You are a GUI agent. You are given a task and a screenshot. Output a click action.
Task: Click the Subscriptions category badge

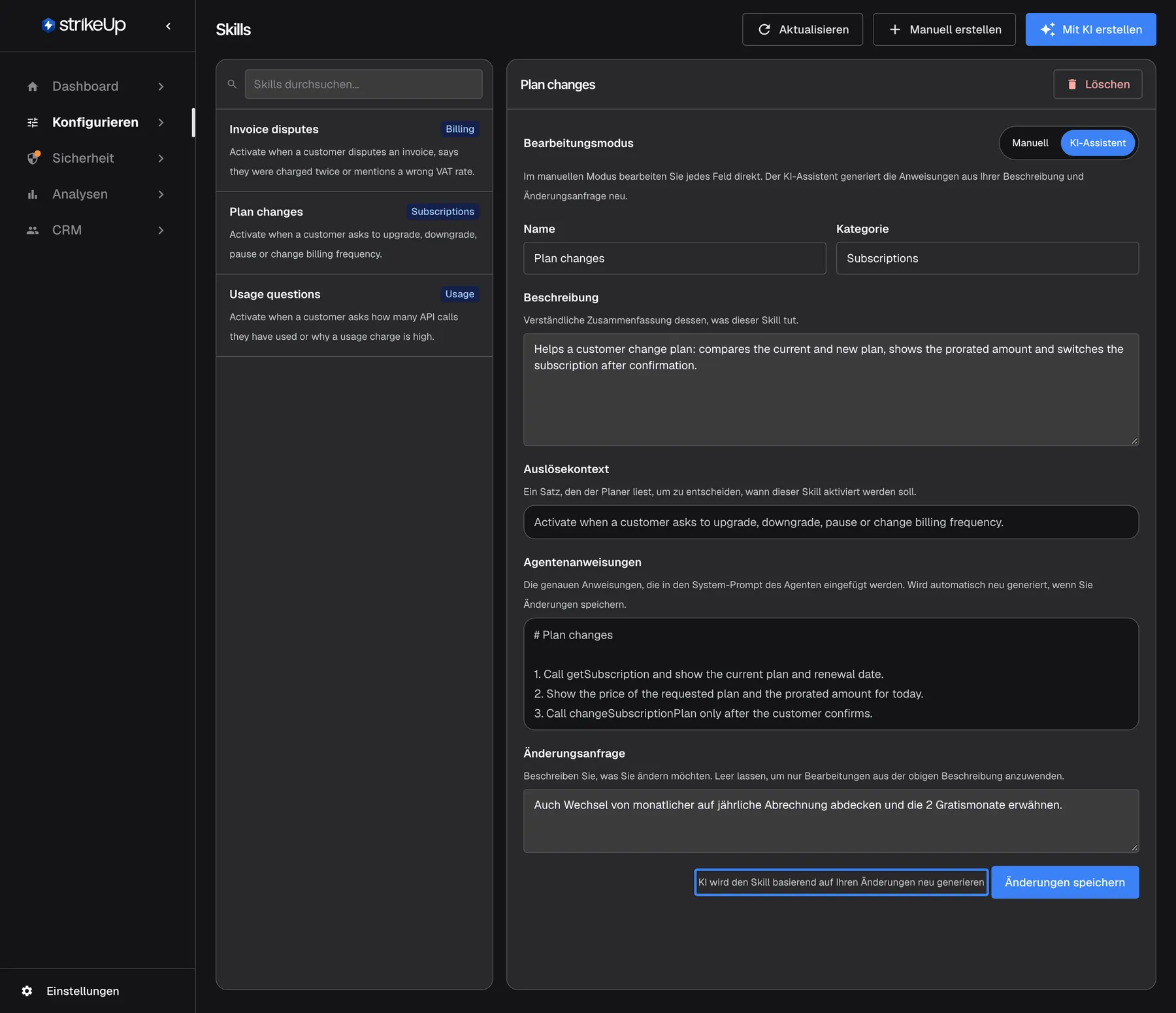(x=442, y=212)
